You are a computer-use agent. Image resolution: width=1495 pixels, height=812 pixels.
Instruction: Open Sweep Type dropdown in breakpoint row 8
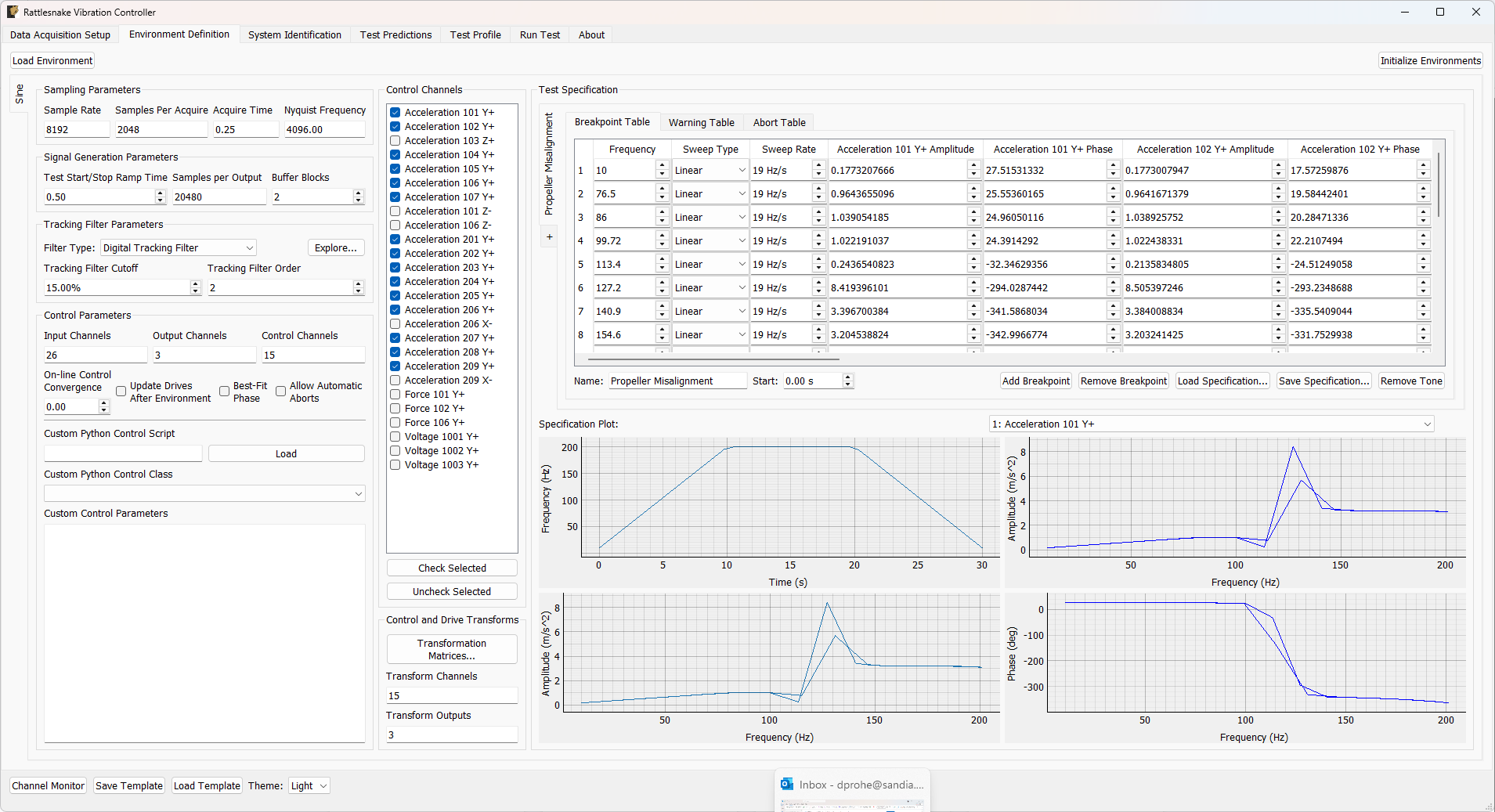tap(710, 335)
